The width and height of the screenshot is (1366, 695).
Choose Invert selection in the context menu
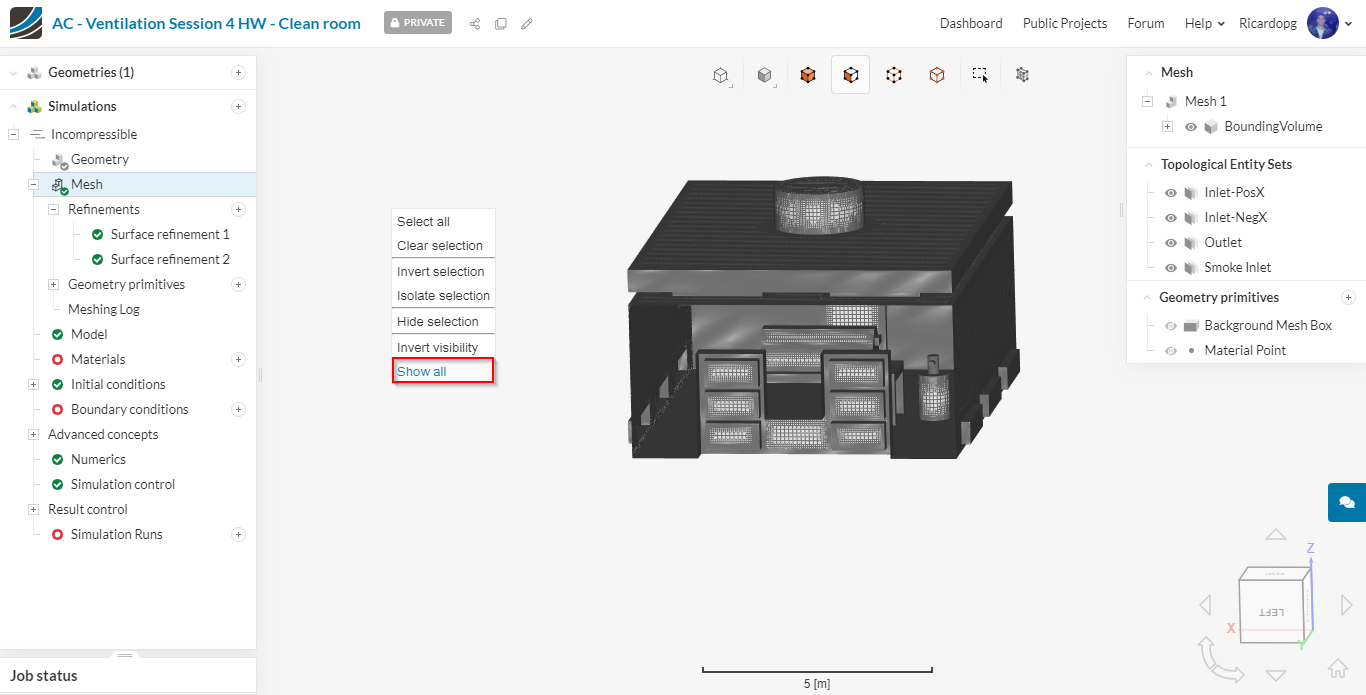(440, 271)
